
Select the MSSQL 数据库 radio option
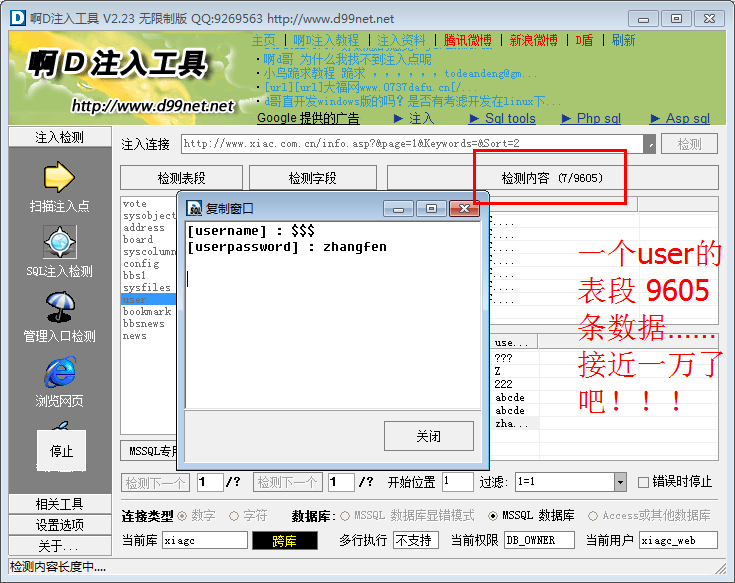coord(493,516)
